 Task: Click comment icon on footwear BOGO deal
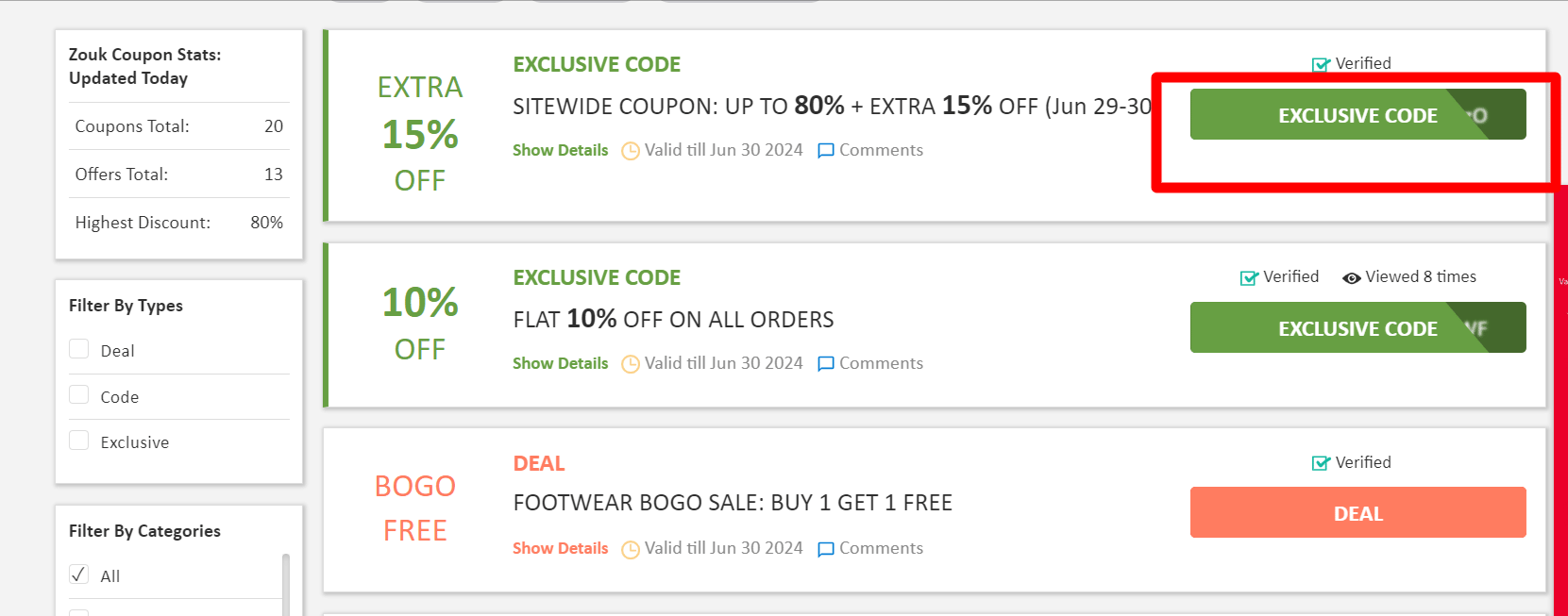point(825,549)
